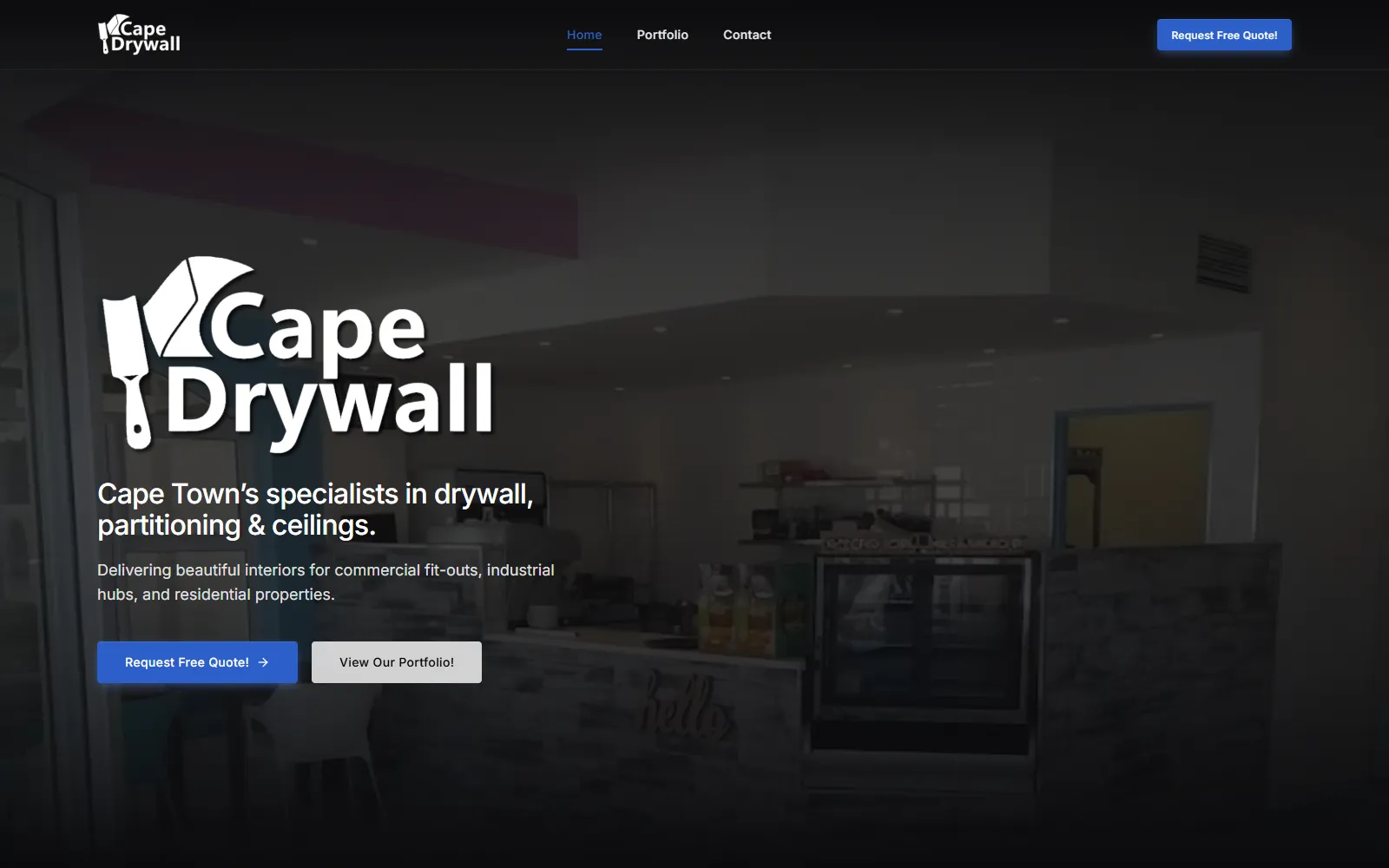Viewport: 1389px width, 868px height.
Task: Click the large Cape Drywall hero logo
Action: click(298, 354)
